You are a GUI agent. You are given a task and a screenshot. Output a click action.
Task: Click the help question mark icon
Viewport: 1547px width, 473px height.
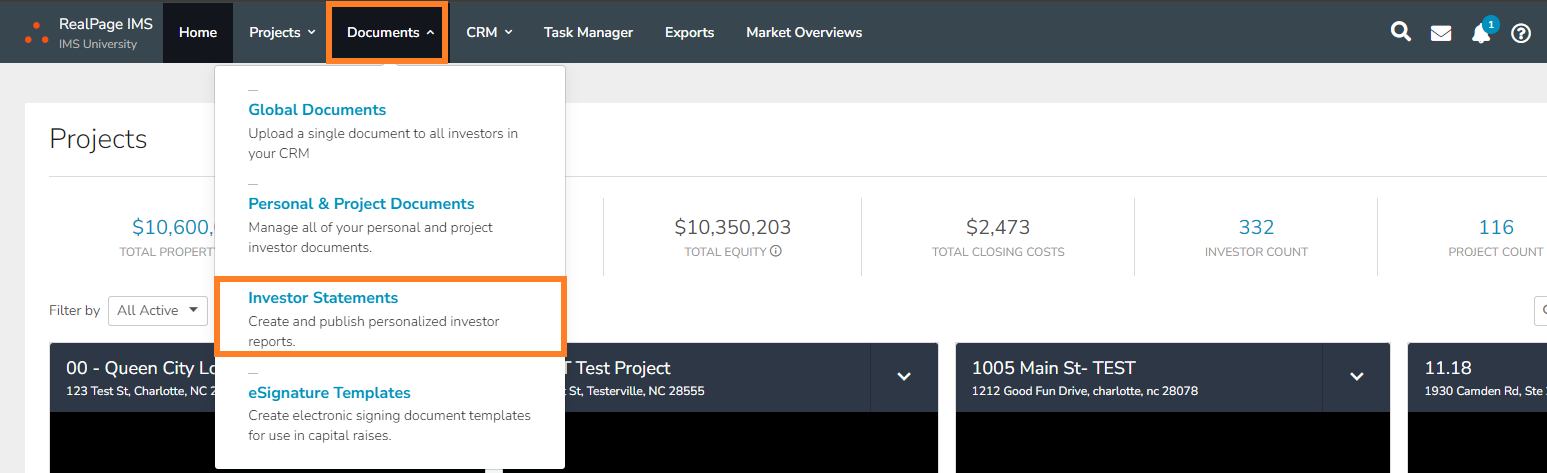(1520, 33)
